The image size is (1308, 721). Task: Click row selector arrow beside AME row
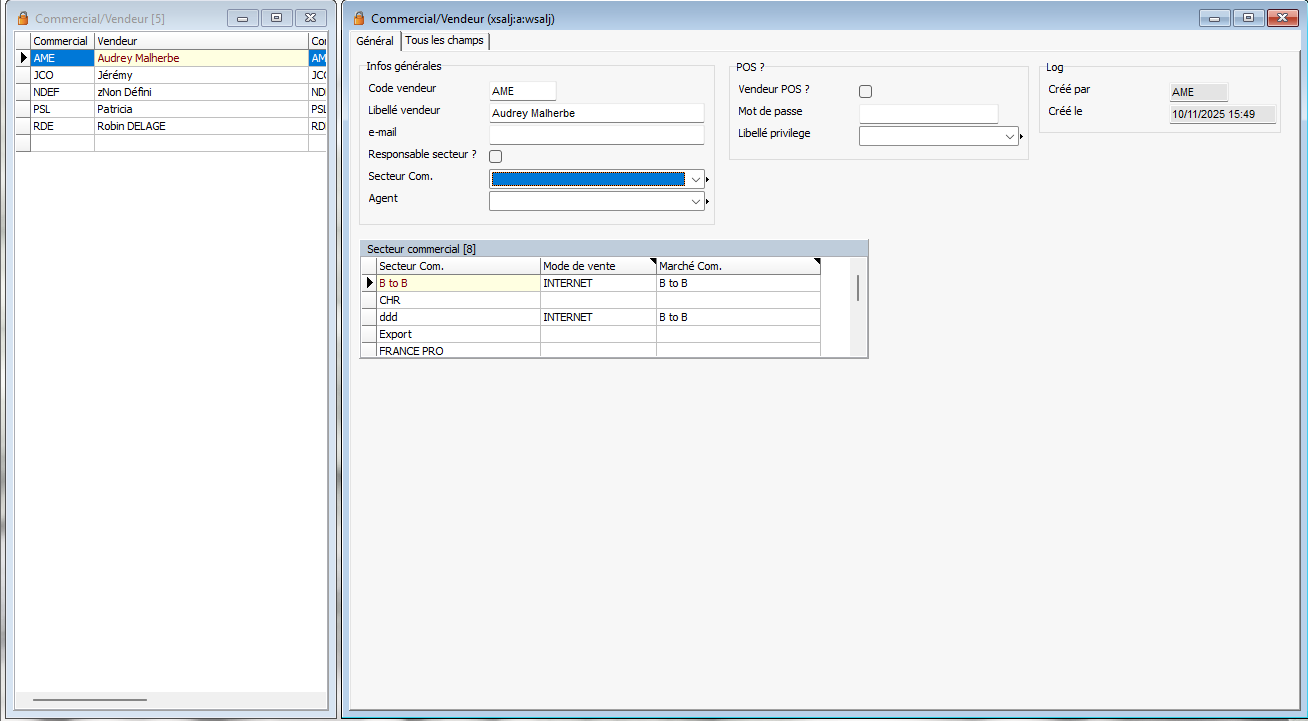click(22, 58)
